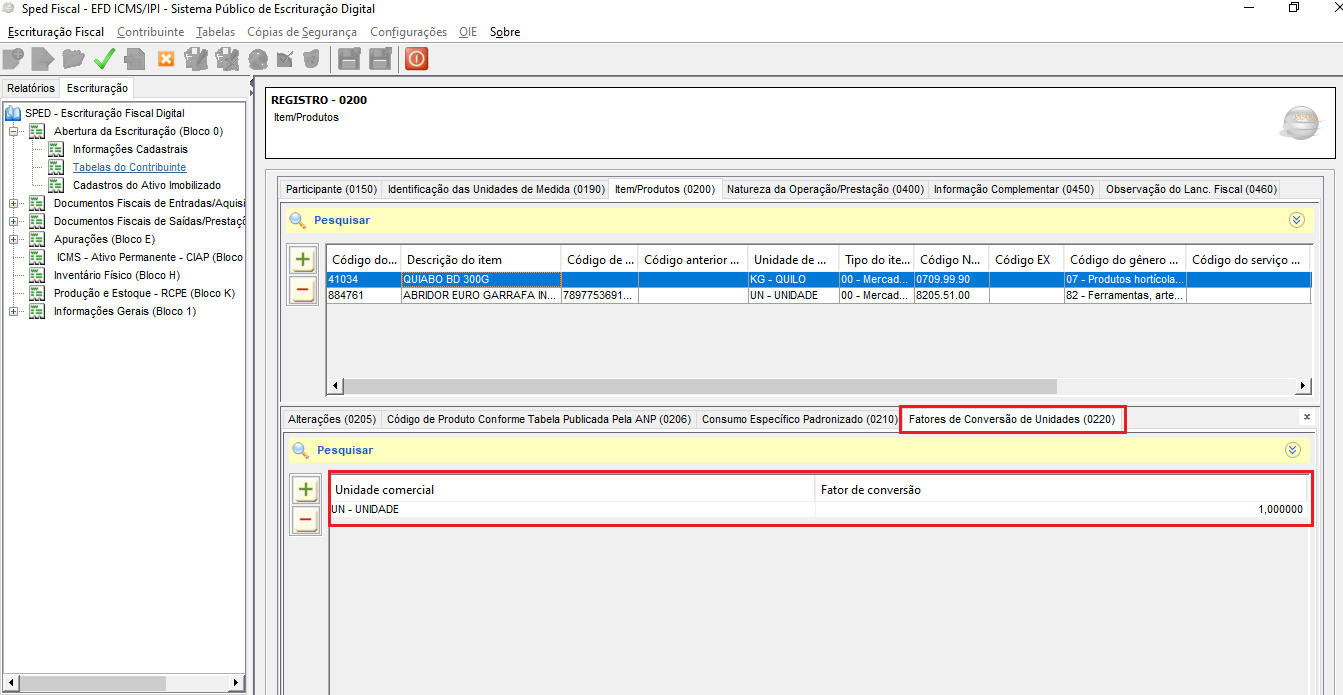Image resolution: width=1343 pixels, height=695 pixels.
Task: Click the items table horizontal scrollbar
Action: [x=700, y=386]
